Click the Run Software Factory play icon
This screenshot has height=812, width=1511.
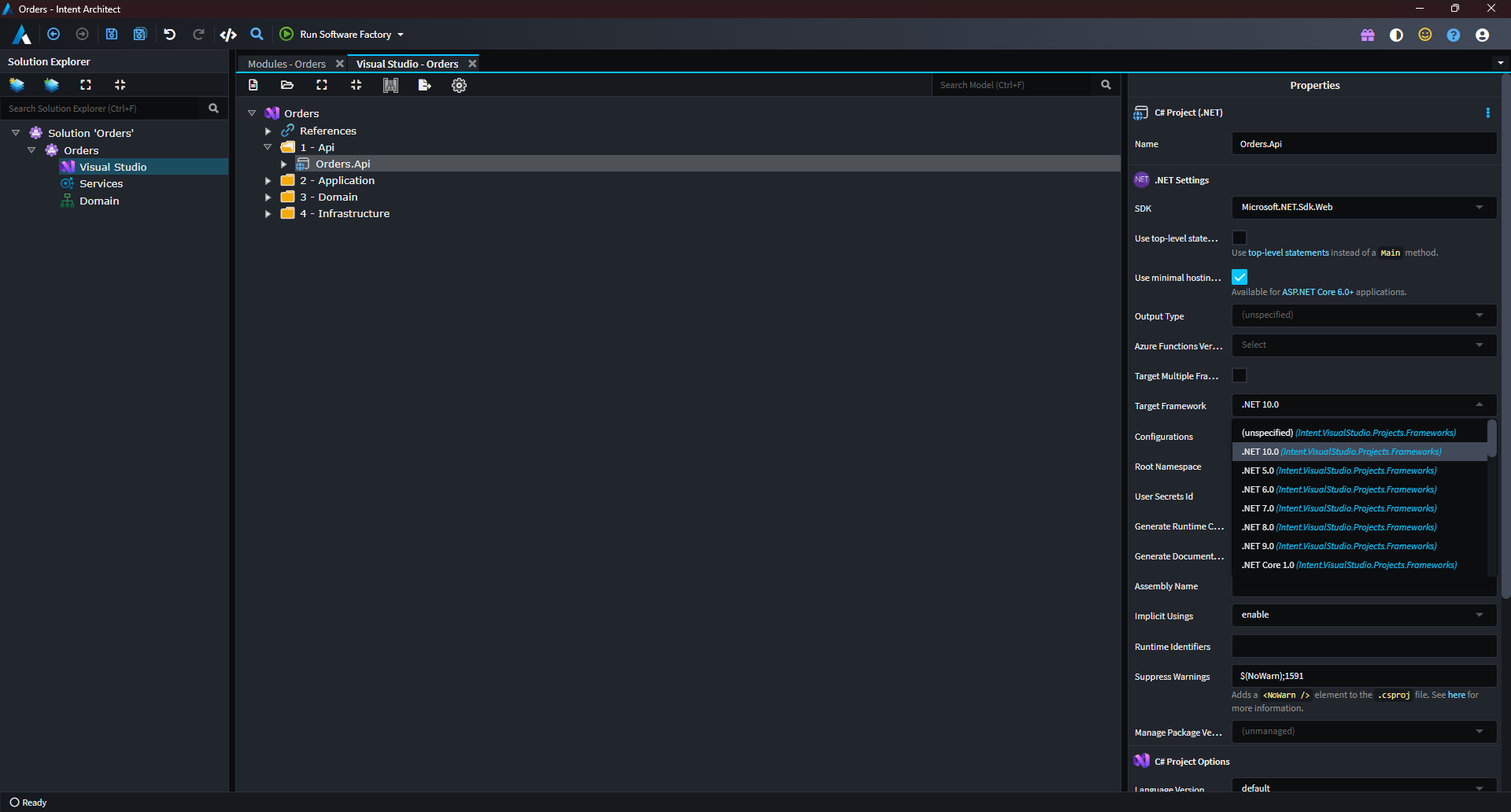(286, 34)
